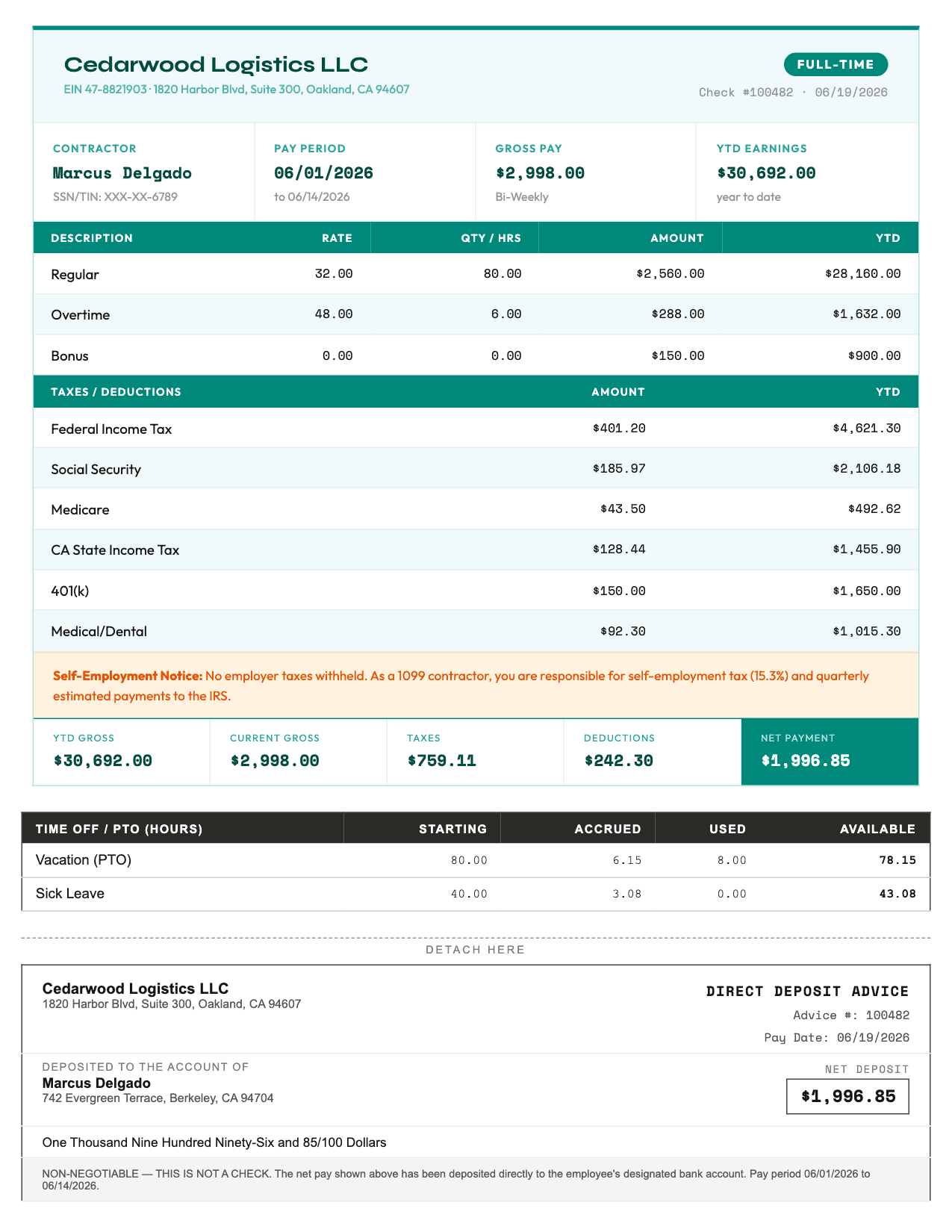Click pay period start 06/01/2026

click(x=323, y=173)
